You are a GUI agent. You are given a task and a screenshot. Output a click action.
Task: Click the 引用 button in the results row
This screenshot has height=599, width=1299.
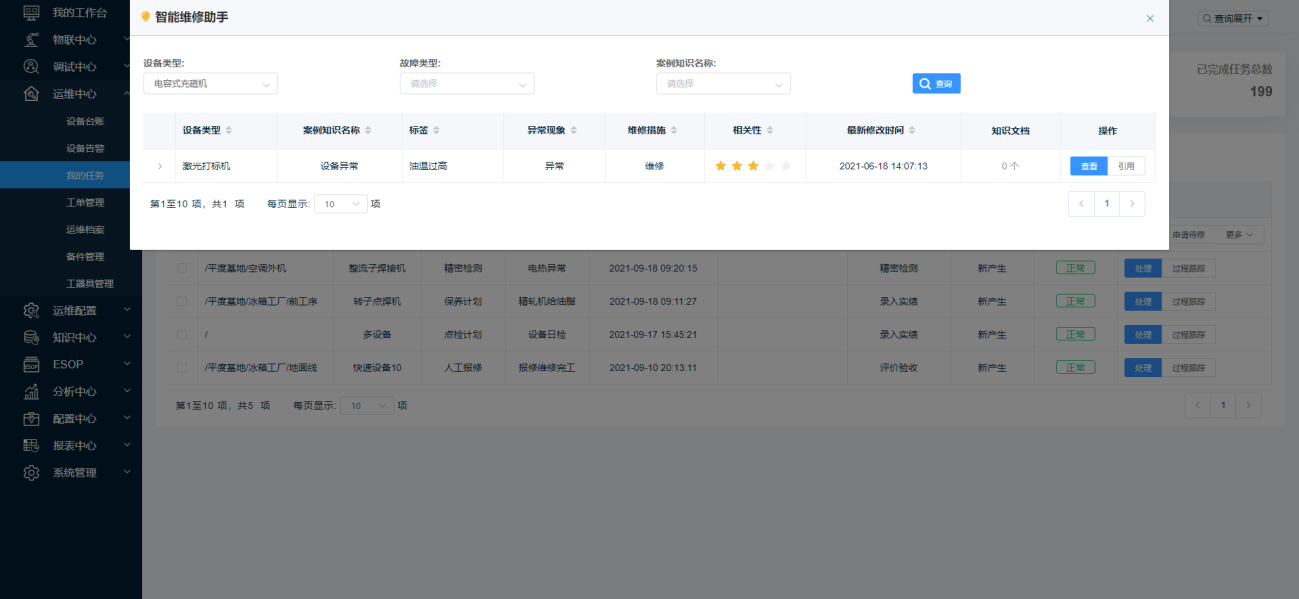tap(1126, 166)
